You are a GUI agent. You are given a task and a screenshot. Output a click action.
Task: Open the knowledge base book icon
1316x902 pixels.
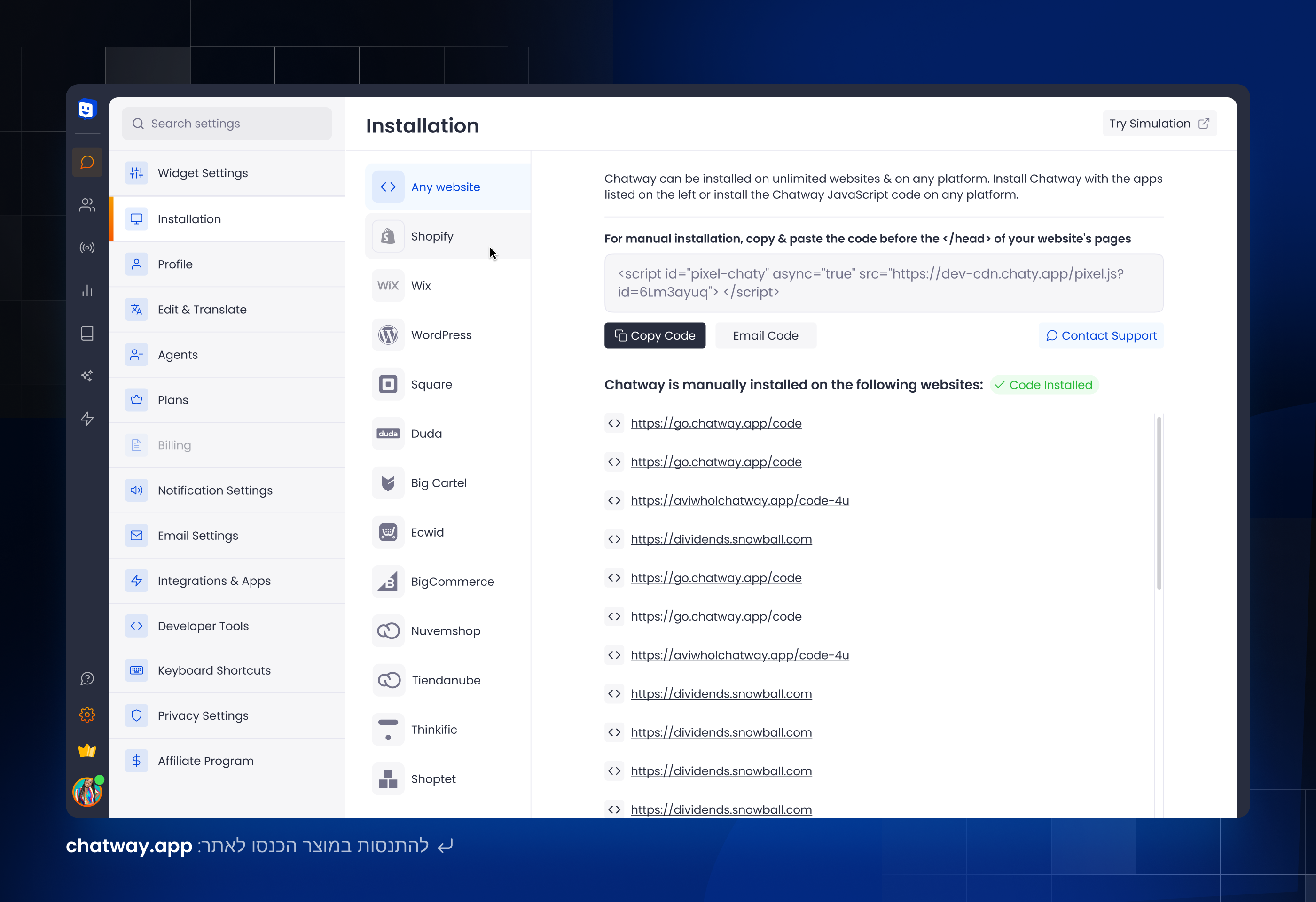pos(86,333)
